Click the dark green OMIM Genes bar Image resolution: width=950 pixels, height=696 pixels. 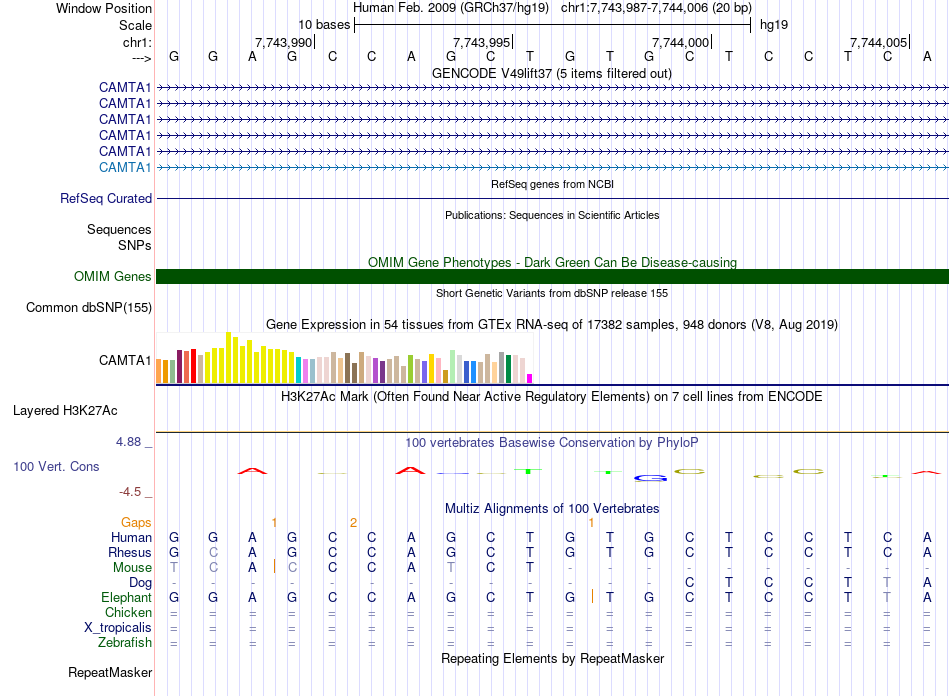(552, 276)
